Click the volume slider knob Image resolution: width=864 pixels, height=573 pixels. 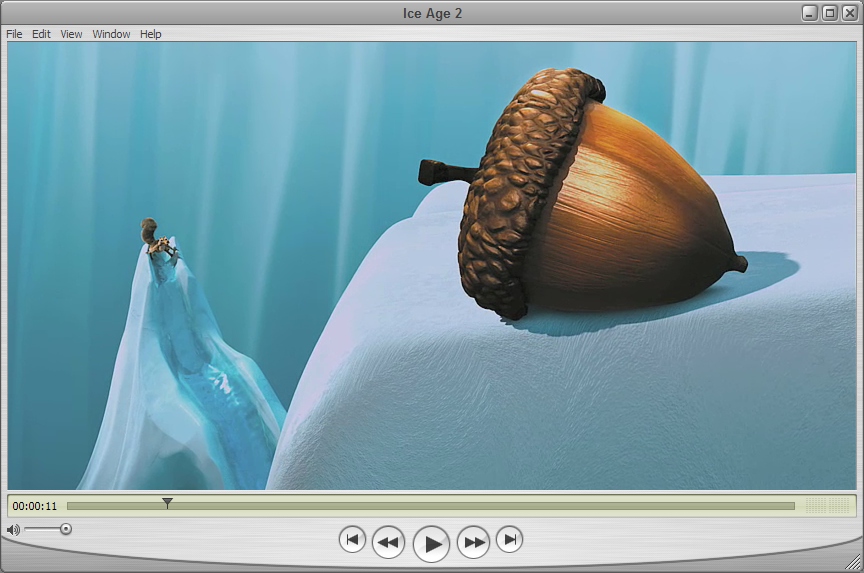[66, 529]
